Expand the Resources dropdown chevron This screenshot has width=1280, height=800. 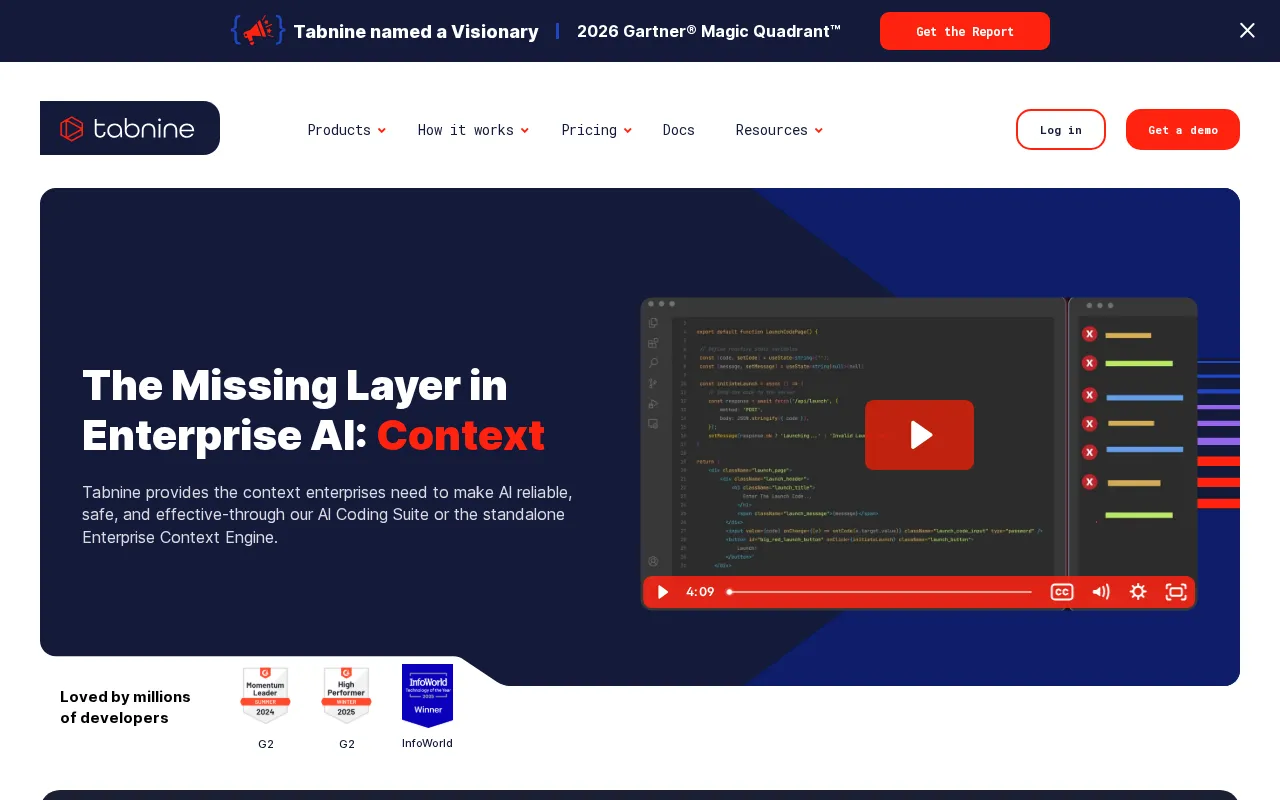tap(819, 131)
